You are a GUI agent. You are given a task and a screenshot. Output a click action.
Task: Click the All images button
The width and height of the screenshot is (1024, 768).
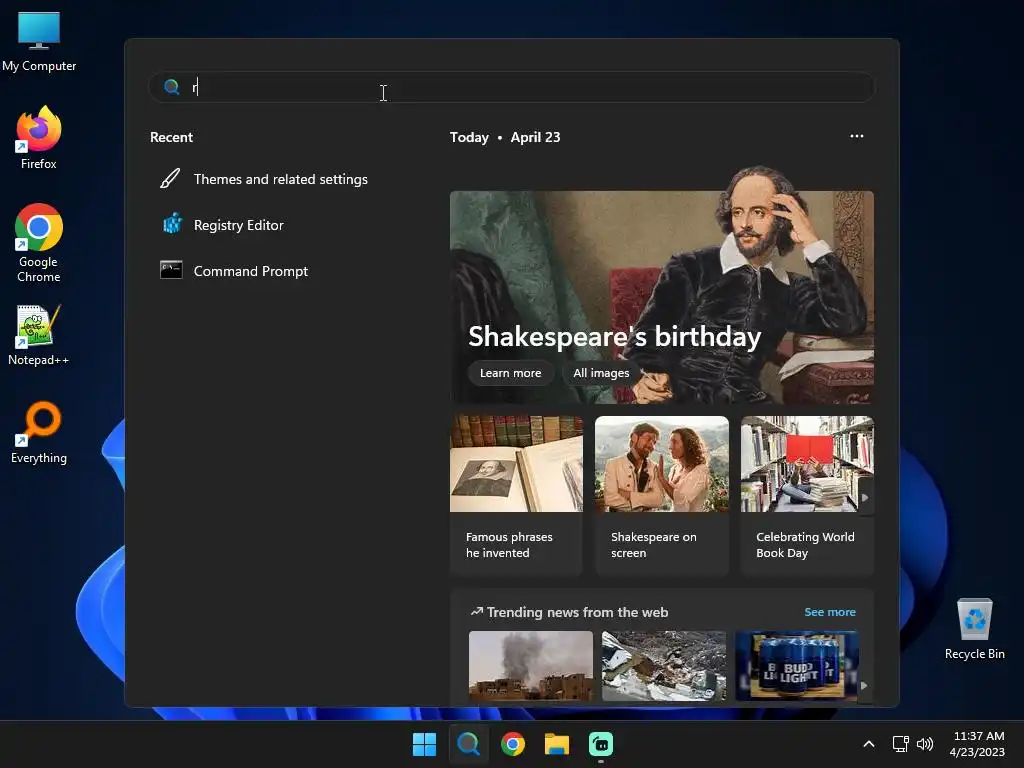pos(601,373)
